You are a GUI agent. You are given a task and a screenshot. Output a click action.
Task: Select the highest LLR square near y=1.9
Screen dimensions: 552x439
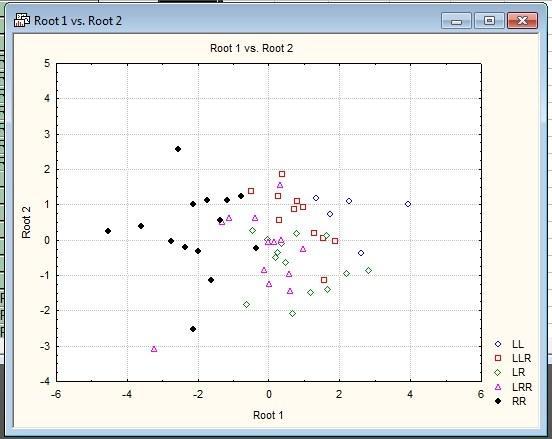(x=282, y=174)
